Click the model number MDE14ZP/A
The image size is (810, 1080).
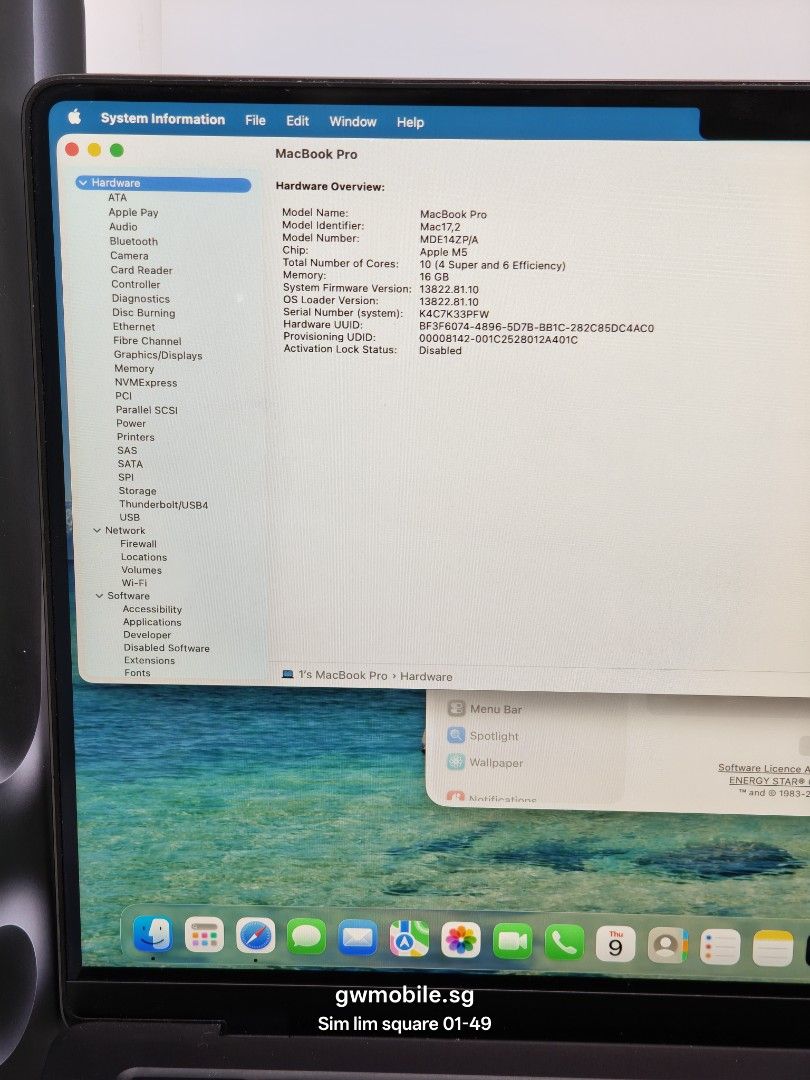[449, 240]
